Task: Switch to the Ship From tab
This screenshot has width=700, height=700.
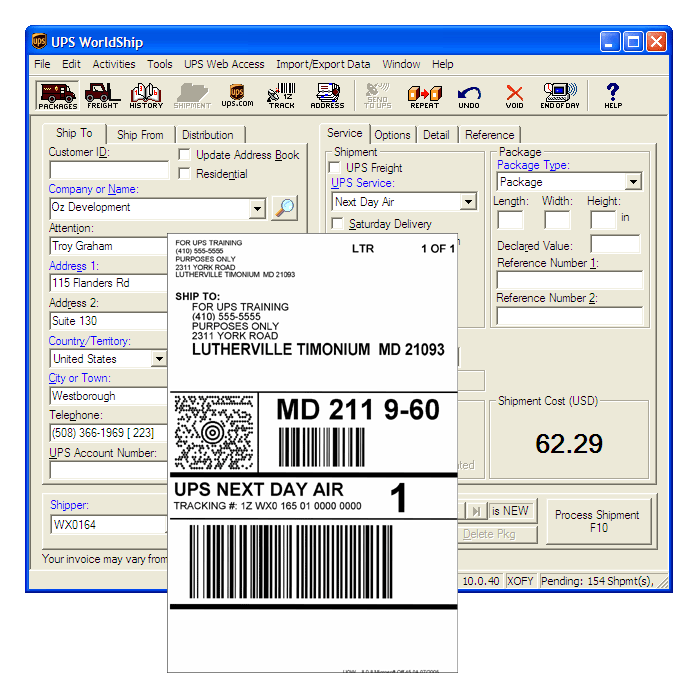Action: 140,135
